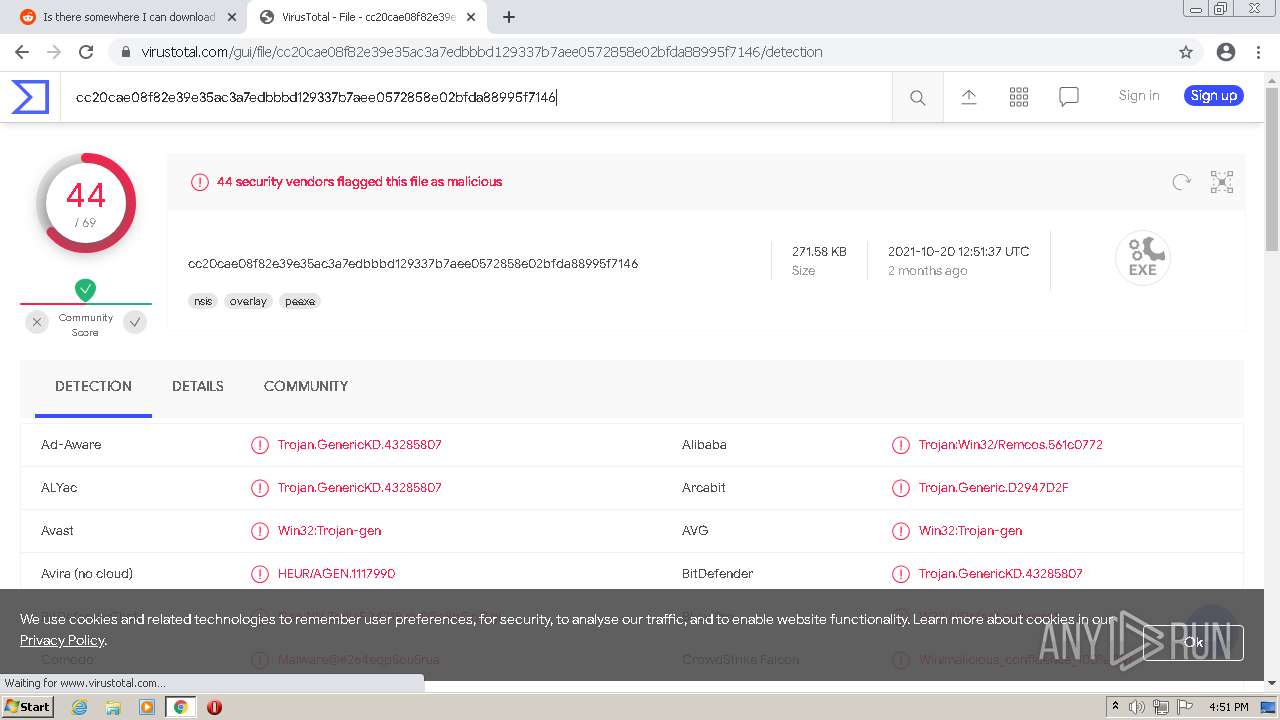Click the malicious alert icon in banner
The image size is (1280, 720).
click(x=200, y=182)
